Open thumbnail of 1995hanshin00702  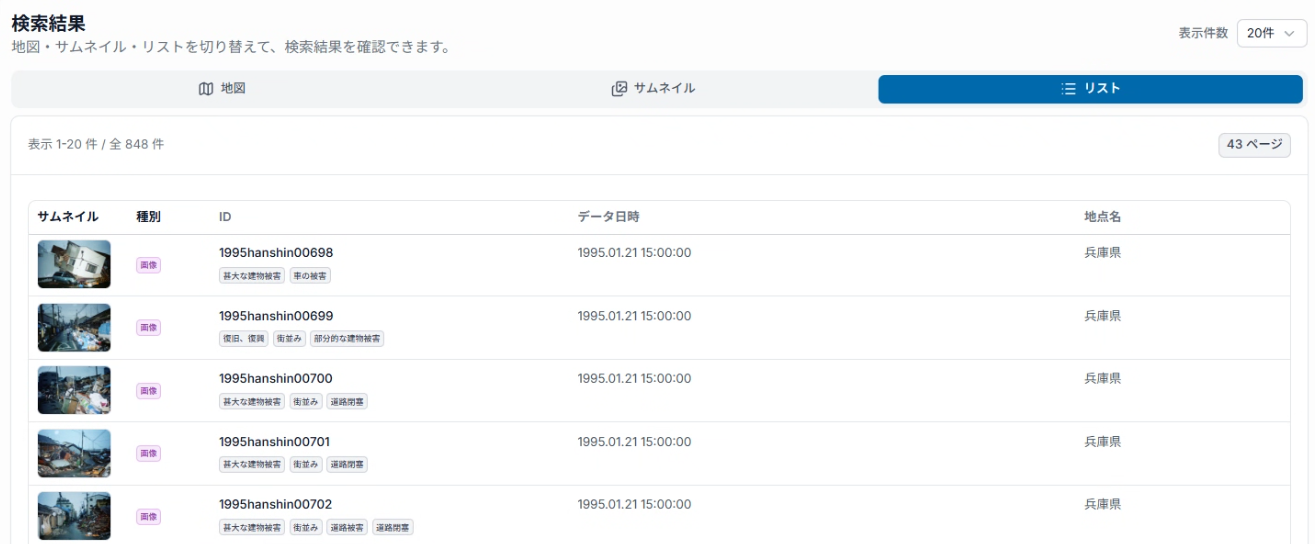click(x=74, y=517)
